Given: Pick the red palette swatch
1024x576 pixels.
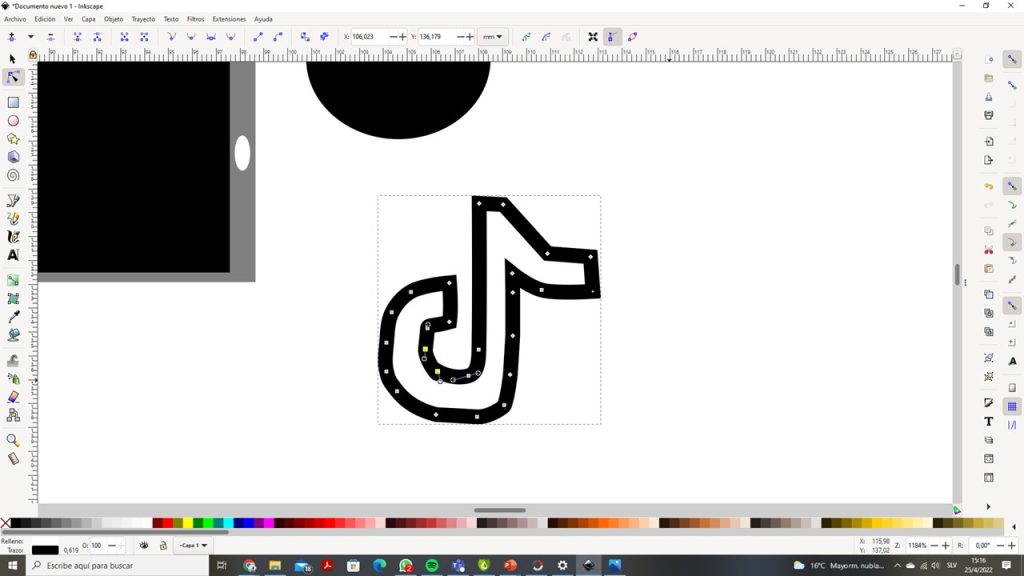Looking at the screenshot, I should (168, 522).
